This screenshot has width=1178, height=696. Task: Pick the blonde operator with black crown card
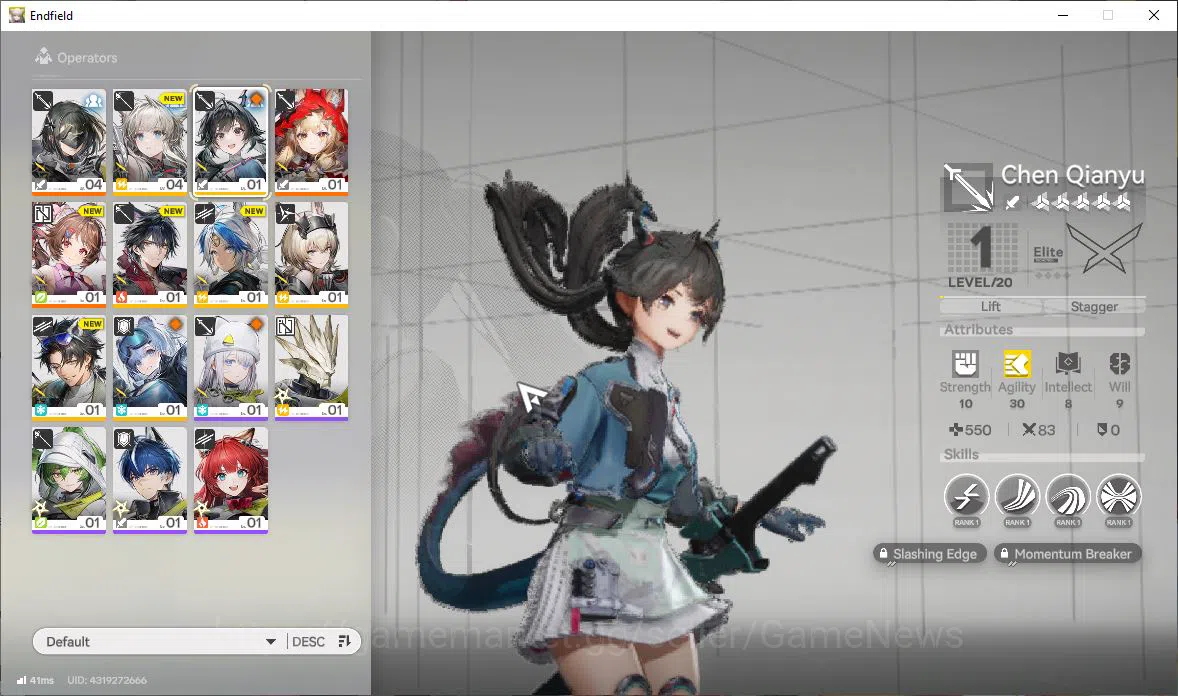(x=311, y=254)
